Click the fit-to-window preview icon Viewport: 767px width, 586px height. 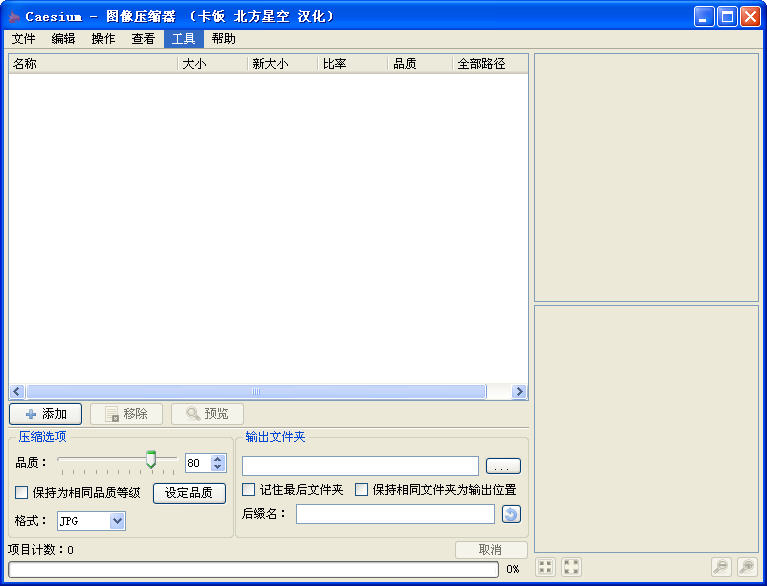(545, 567)
